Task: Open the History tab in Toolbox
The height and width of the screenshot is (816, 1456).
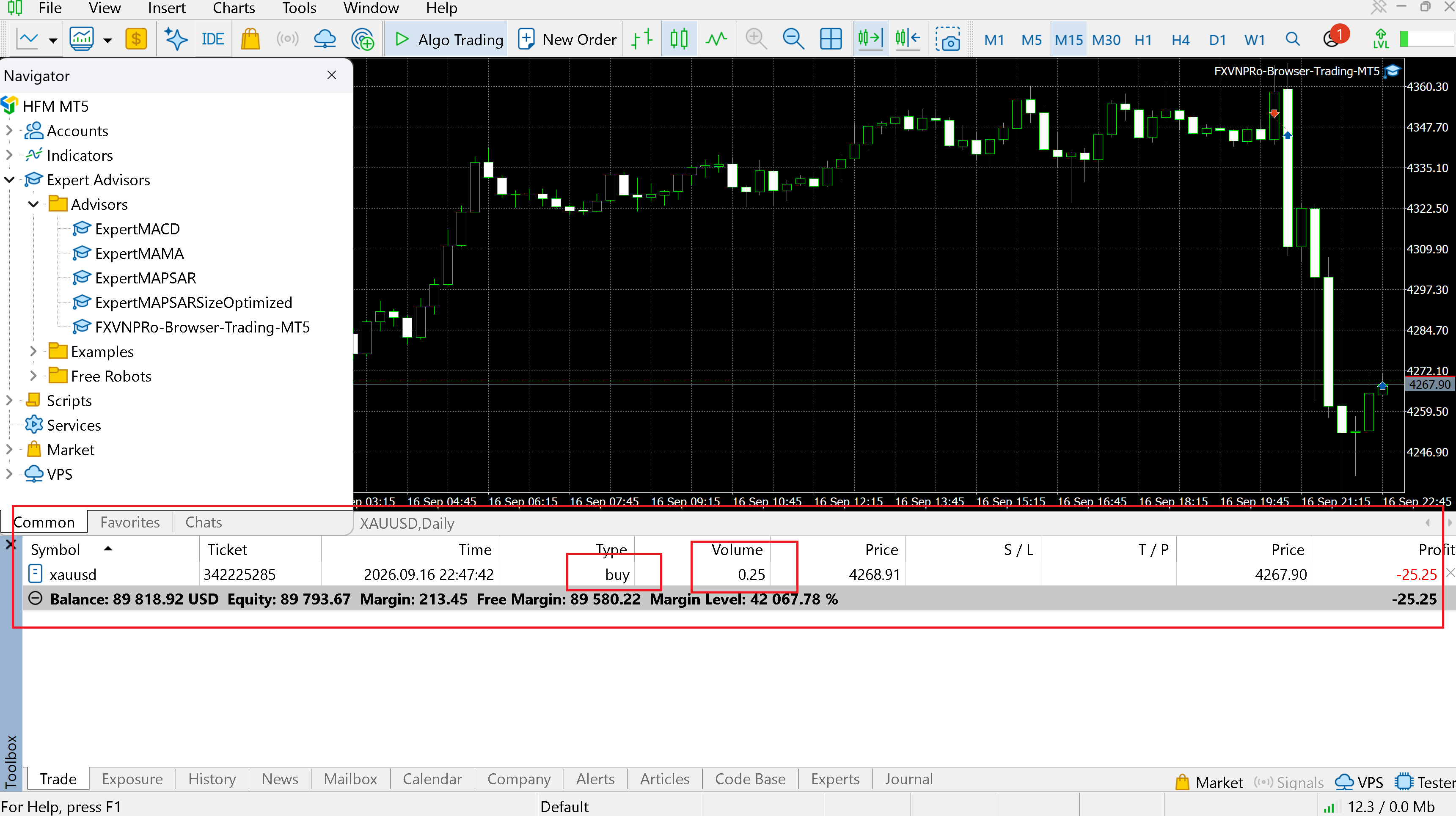Action: (212, 779)
